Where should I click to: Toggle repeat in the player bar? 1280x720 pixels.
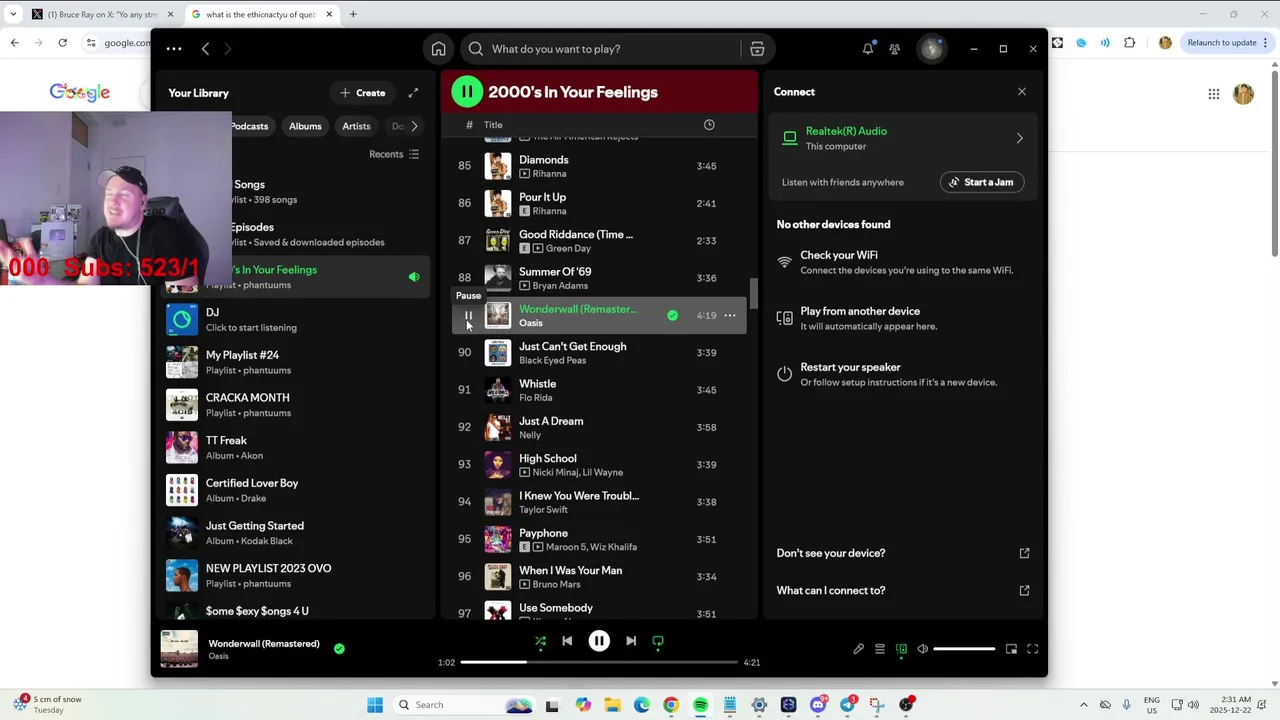click(x=658, y=642)
